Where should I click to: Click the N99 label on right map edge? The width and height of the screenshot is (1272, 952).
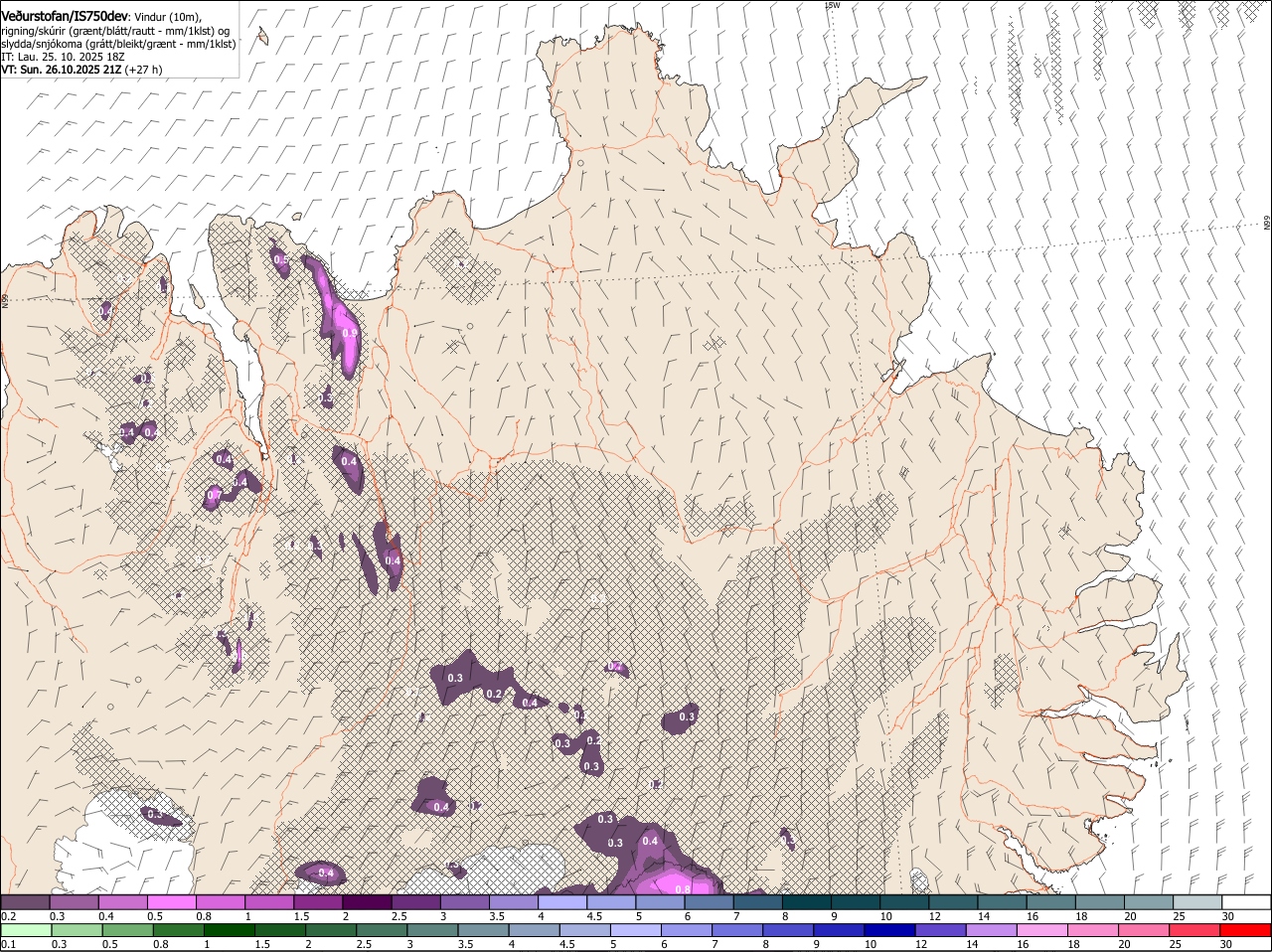(x=1267, y=224)
